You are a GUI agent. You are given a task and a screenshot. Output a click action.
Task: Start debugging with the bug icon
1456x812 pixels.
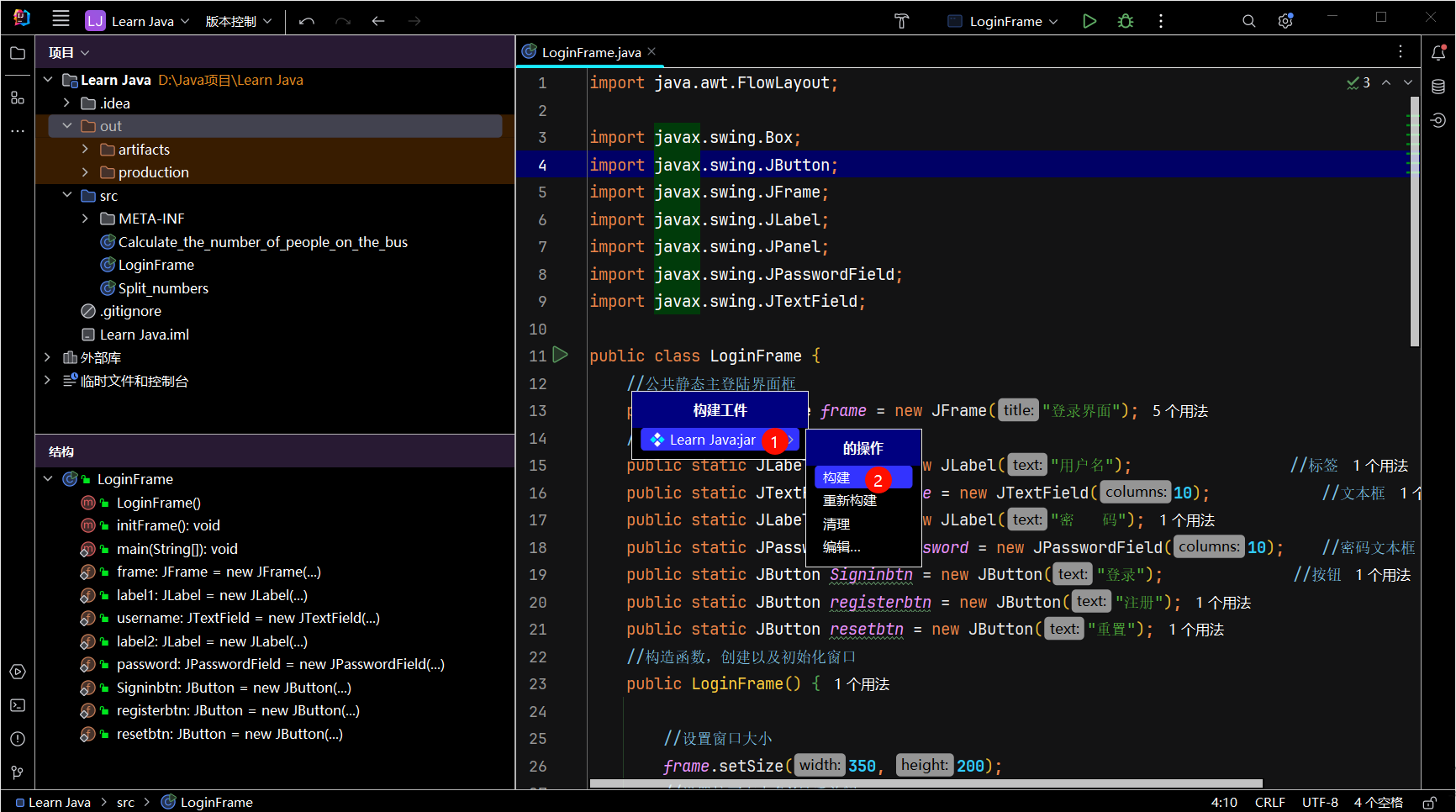click(1126, 21)
